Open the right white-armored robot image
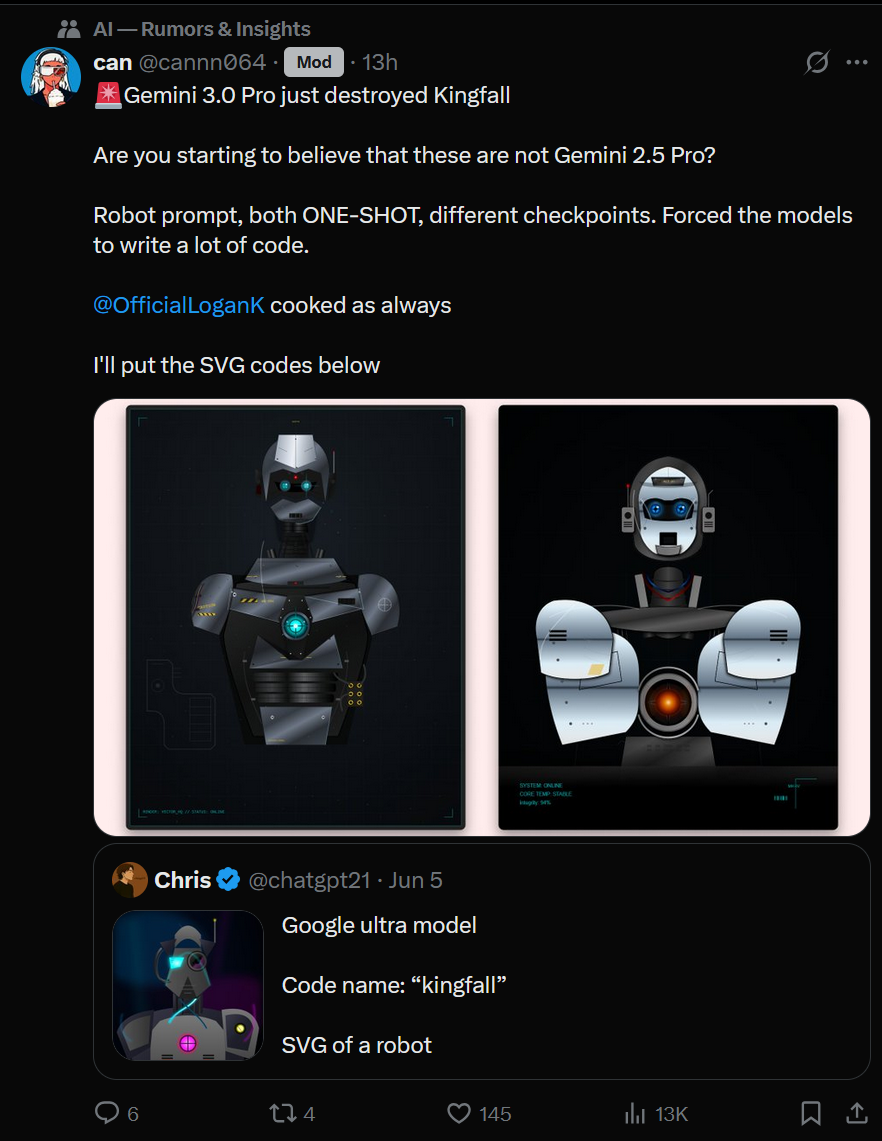Viewport: 882px width, 1141px height. pyautogui.click(x=668, y=617)
